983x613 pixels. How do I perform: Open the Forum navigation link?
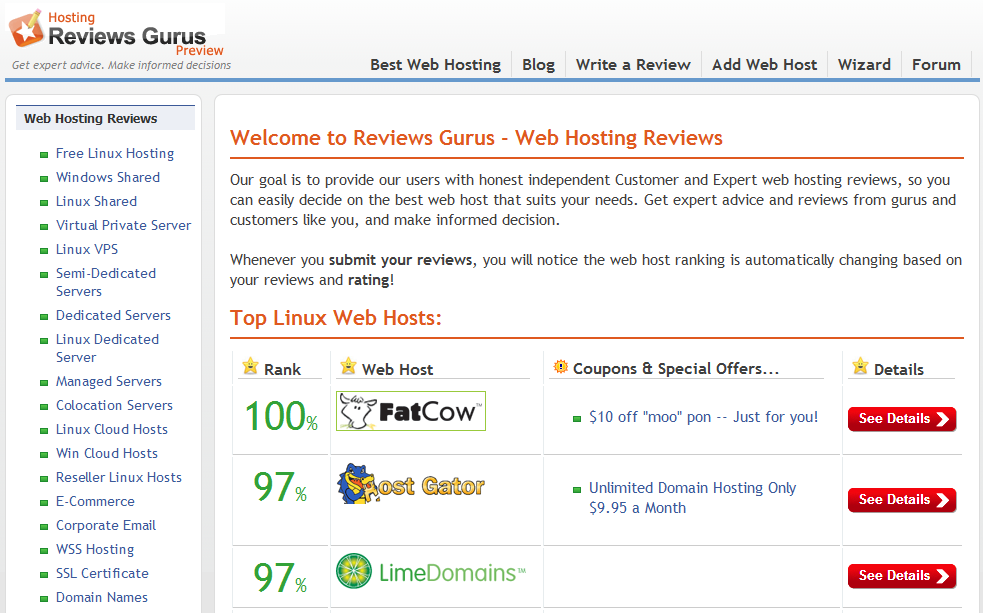936,64
